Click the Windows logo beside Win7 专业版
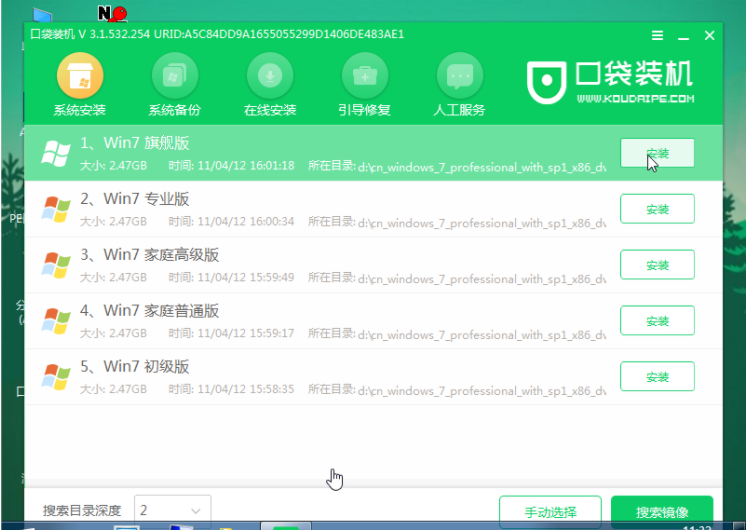The width and height of the screenshot is (746, 530). click(56, 209)
